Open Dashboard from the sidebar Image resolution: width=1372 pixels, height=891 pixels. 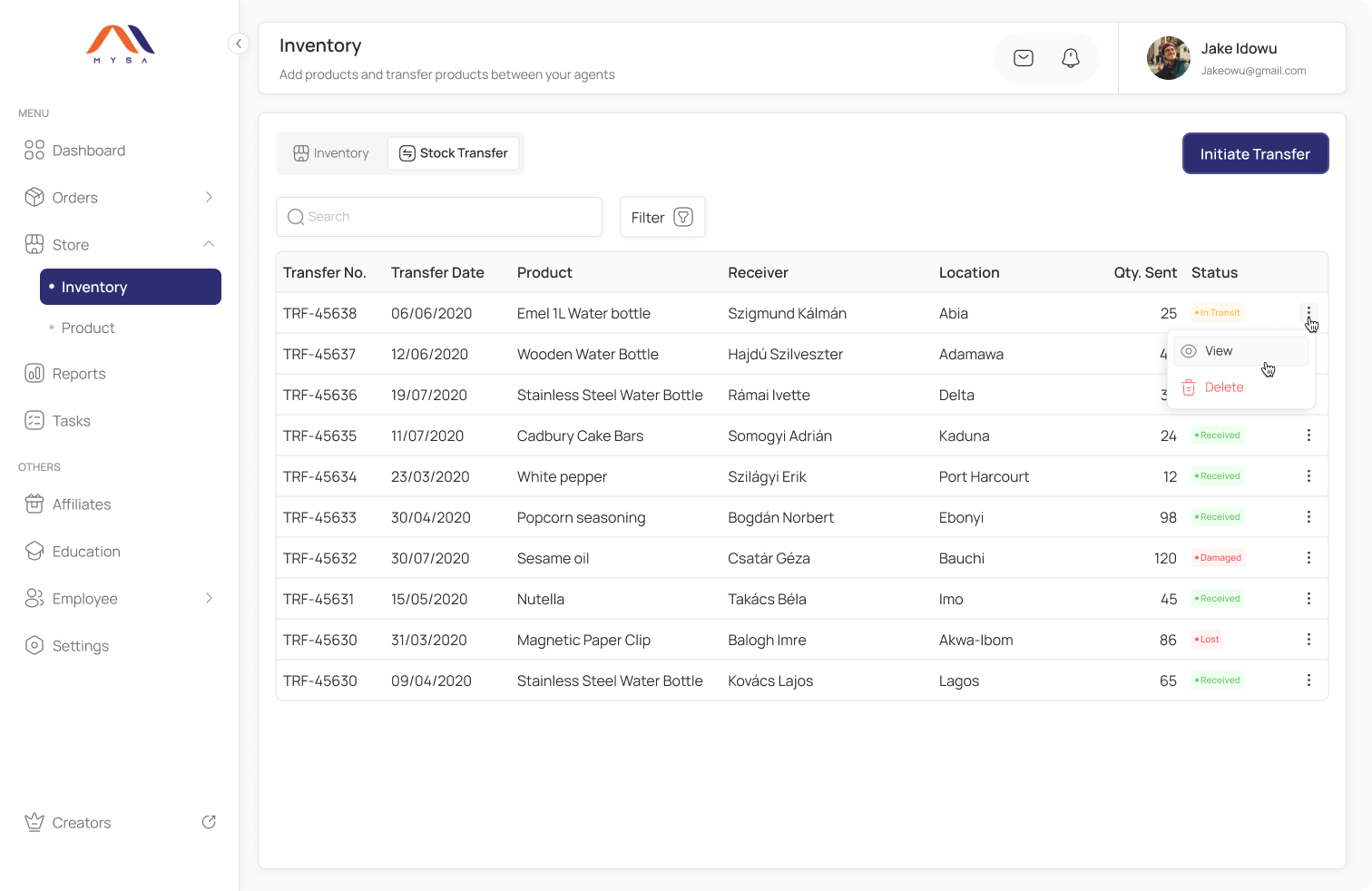point(88,151)
